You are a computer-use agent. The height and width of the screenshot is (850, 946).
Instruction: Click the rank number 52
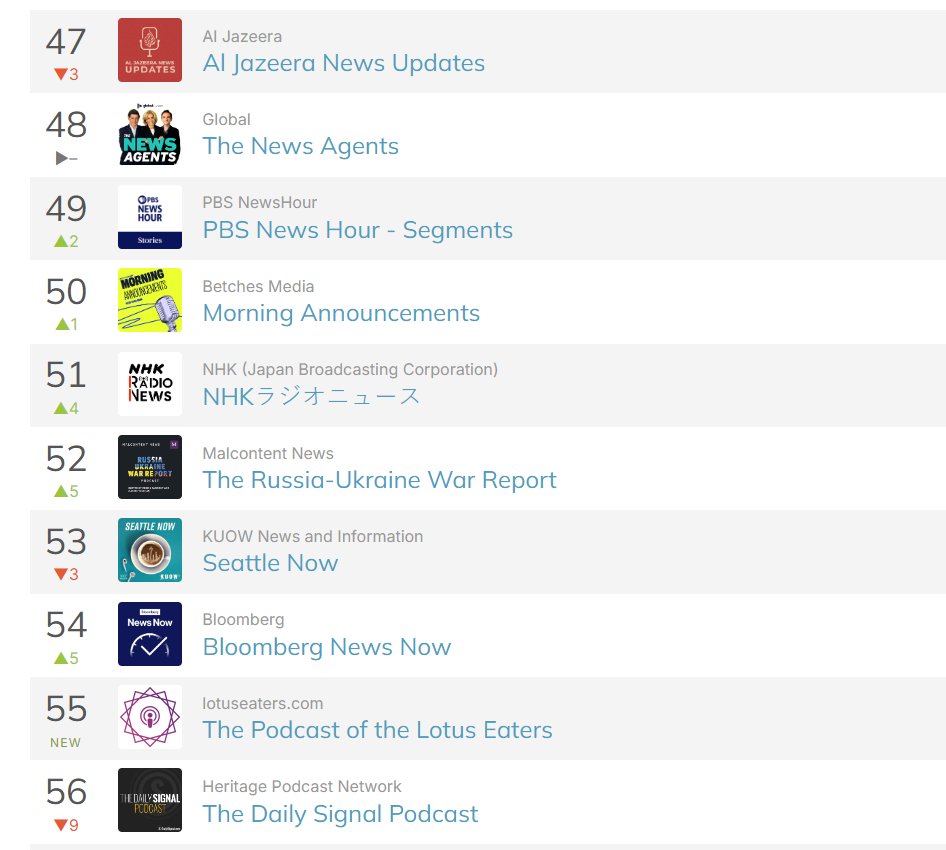coord(66,459)
